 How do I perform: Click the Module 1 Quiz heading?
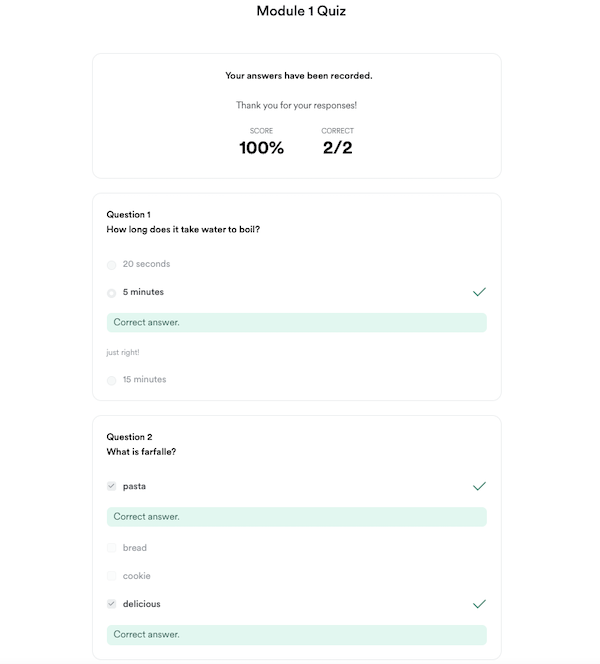pos(301,11)
